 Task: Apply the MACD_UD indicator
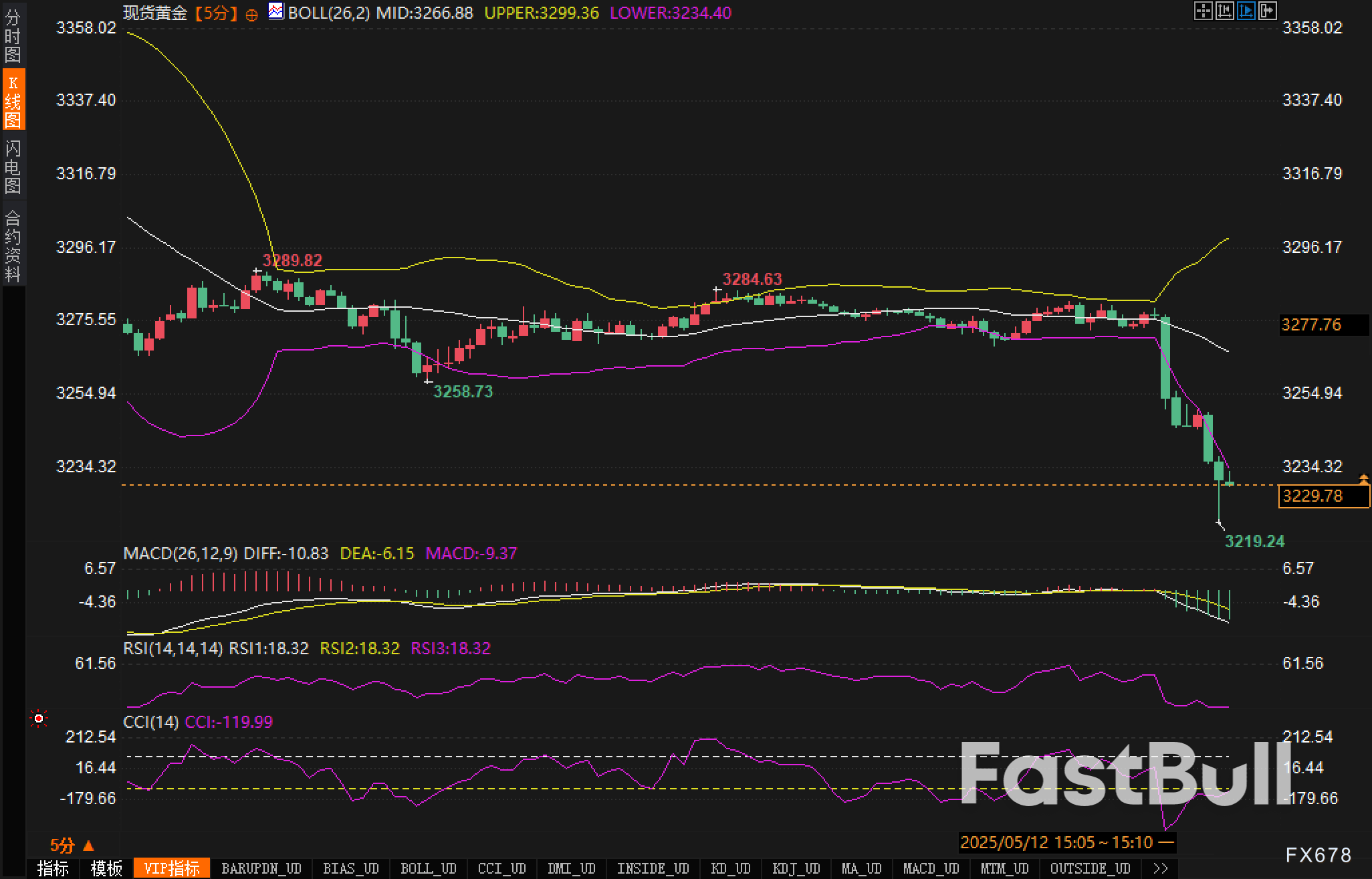point(931,868)
